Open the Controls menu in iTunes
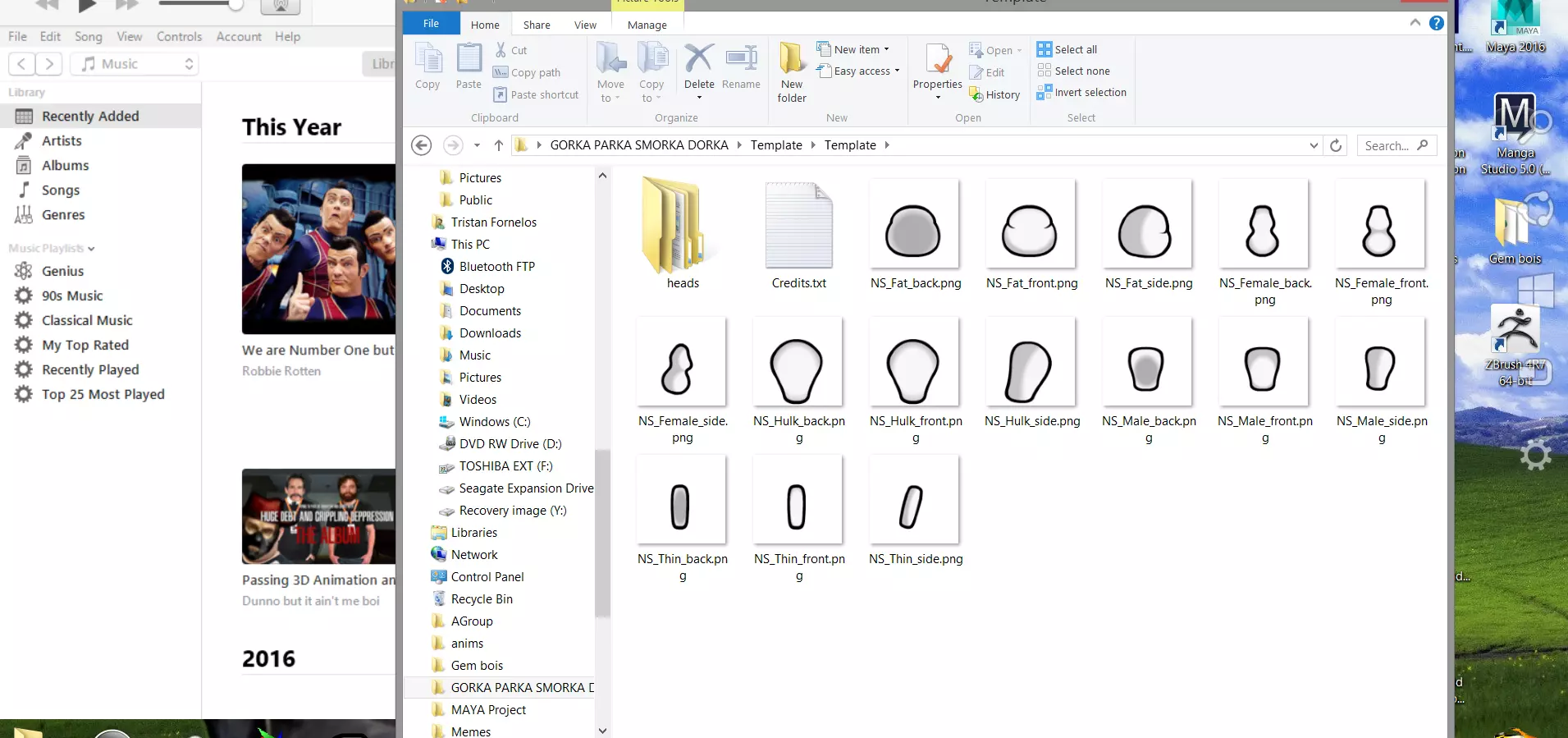Viewport: 1568px width, 738px height. (x=179, y=37)
